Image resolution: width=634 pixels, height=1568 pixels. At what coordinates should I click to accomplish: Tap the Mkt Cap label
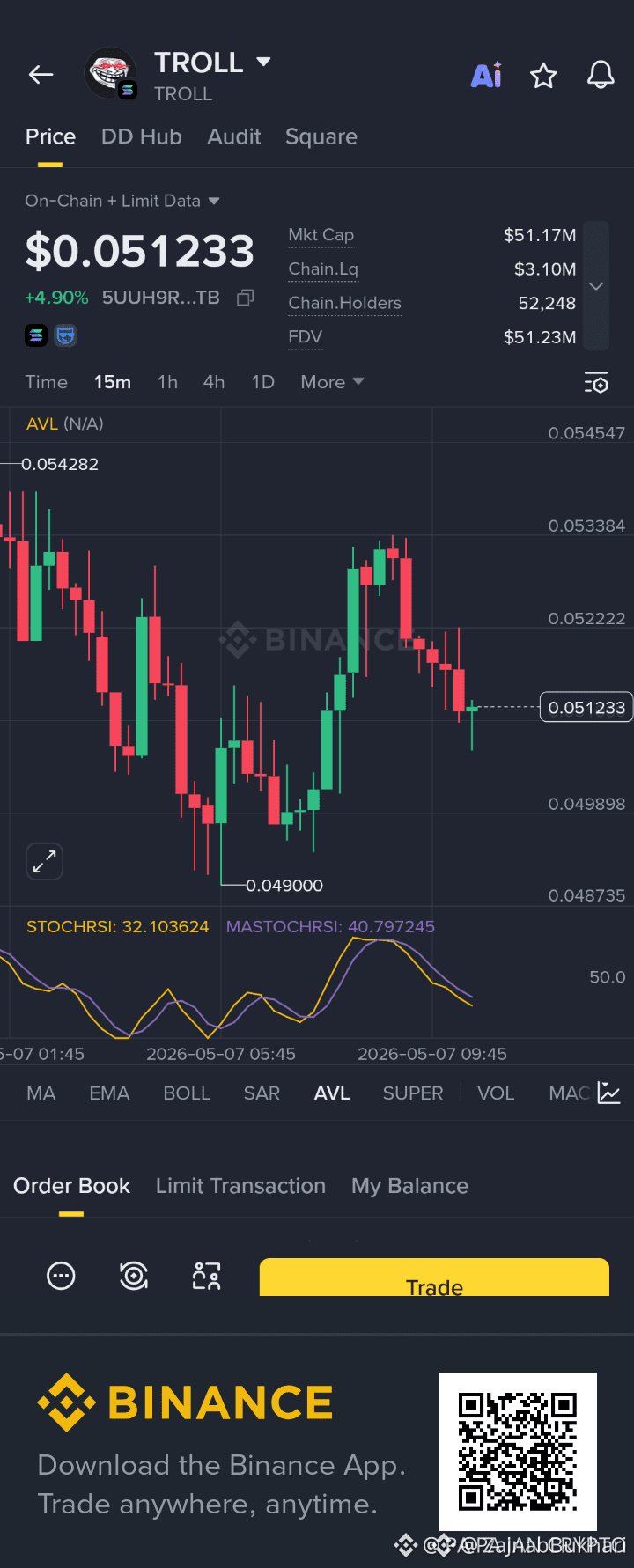tap(321, 235)
